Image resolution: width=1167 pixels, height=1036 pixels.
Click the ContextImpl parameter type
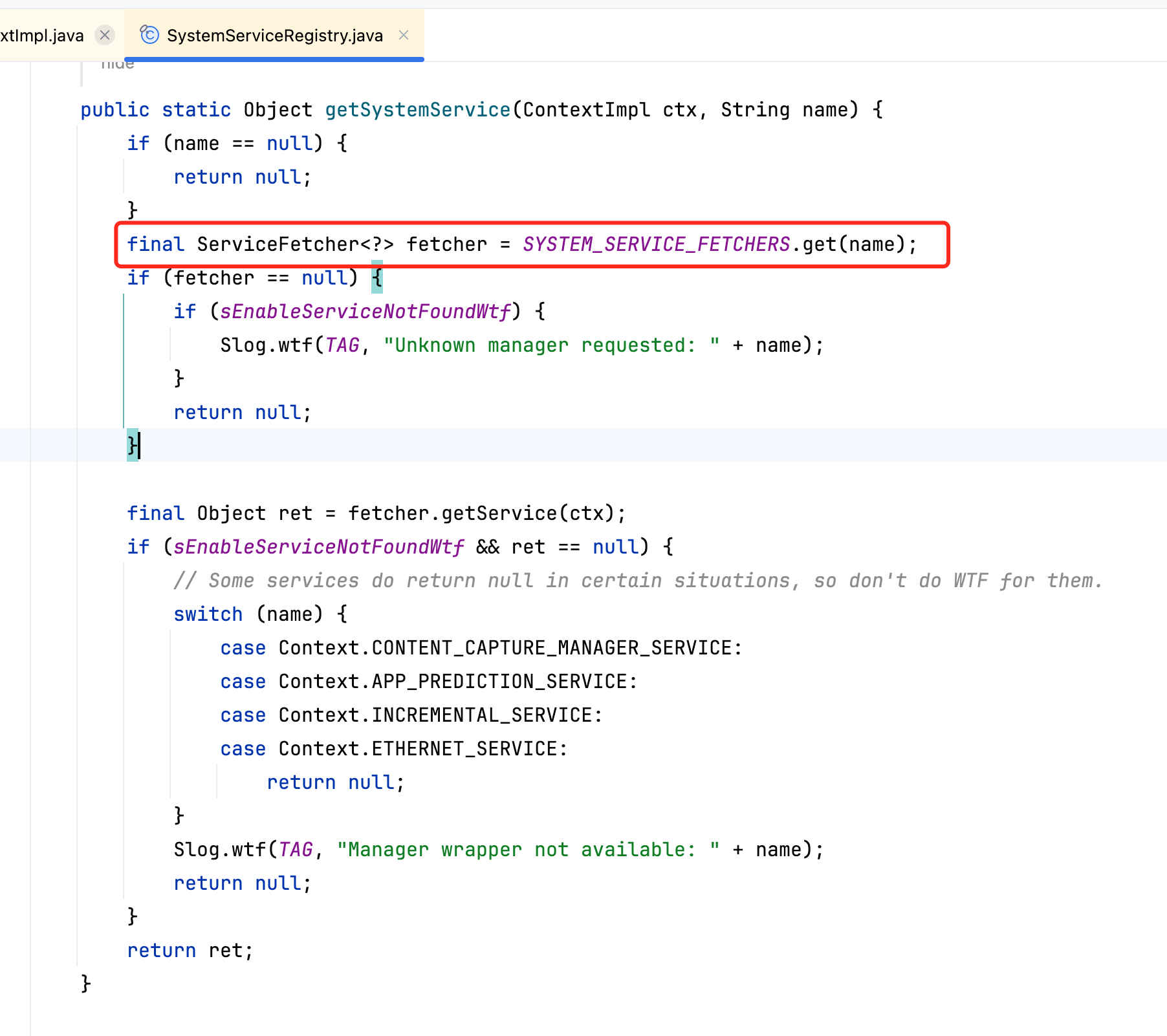pyautogui.click(x=586, y=110)
